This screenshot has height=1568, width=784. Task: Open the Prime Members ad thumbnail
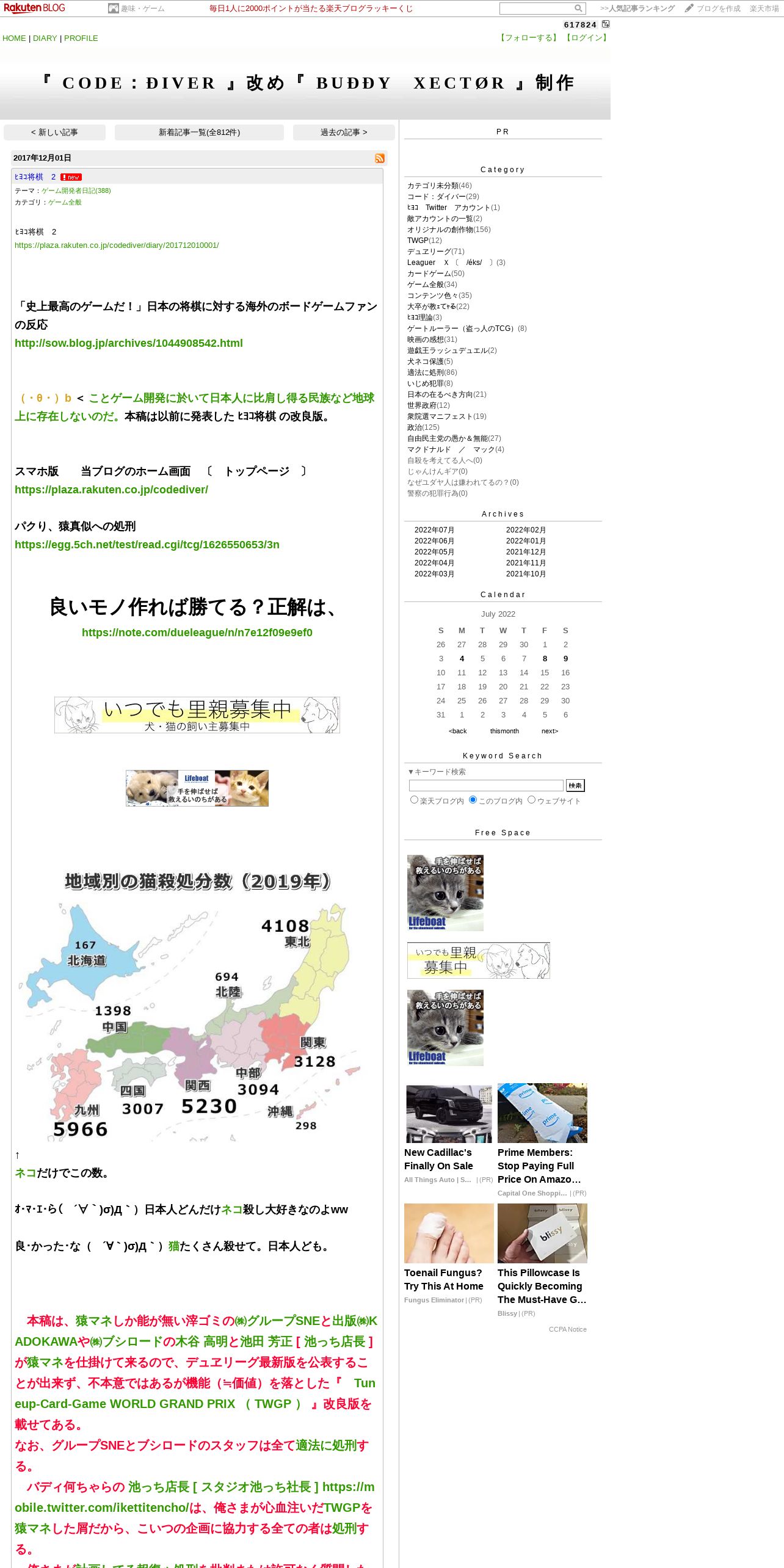pos(542,1113)
